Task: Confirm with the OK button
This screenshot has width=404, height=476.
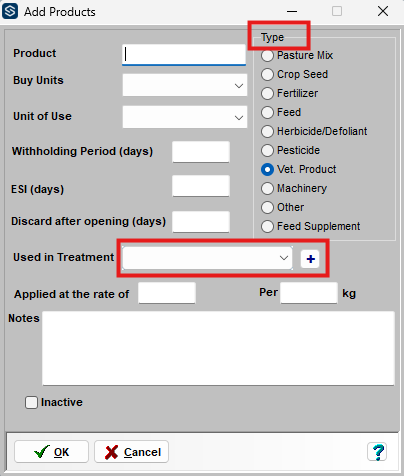Action: coord(51,452)
